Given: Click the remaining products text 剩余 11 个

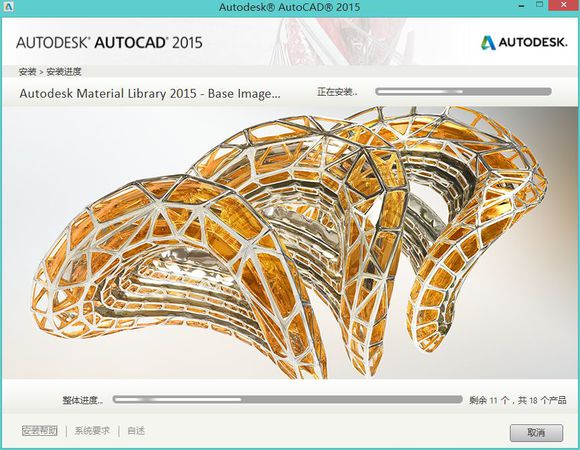Looking at the screenshot, I should coord(489,400).
